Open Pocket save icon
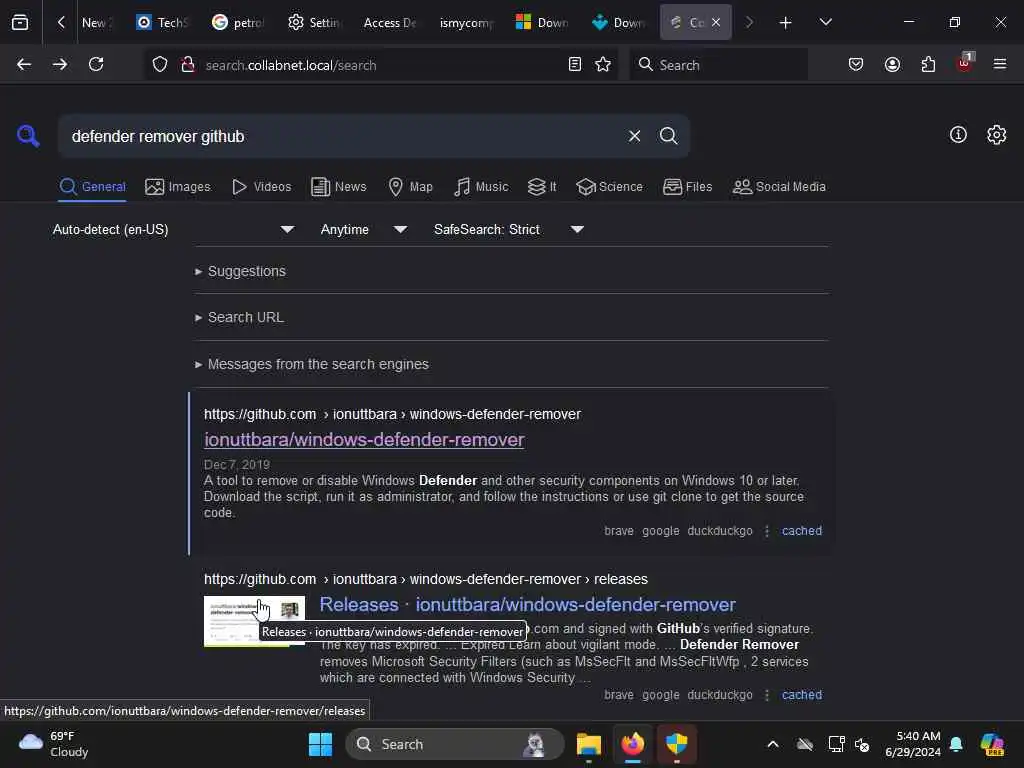This screenshot has width=1024, height=768. tap(856, 65)
